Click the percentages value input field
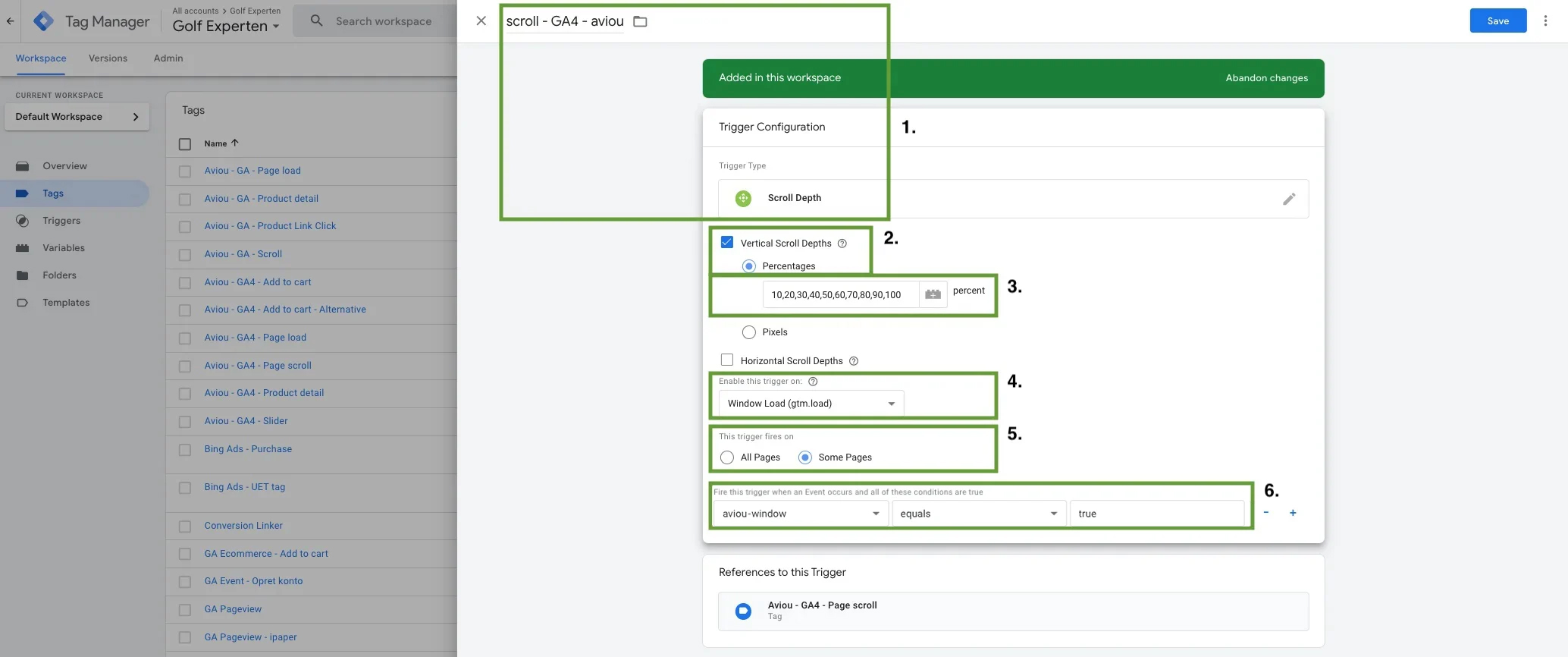This screenshot has height=657, width=1568. coord(841,294)
